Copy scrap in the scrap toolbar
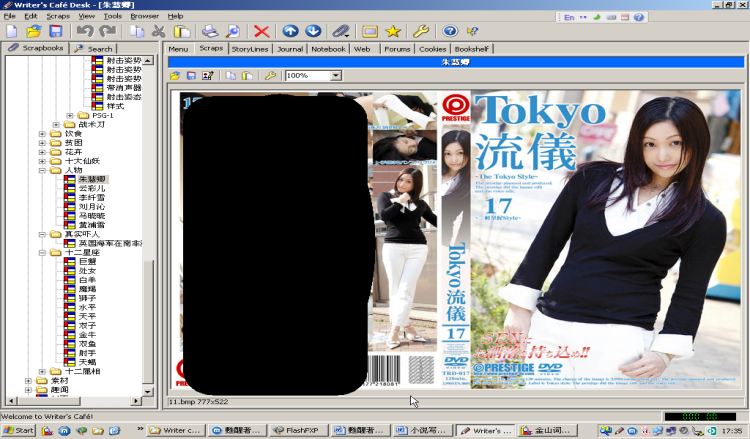Image resolution: width=750 pixels, height=439 pixels. (231, 76)
